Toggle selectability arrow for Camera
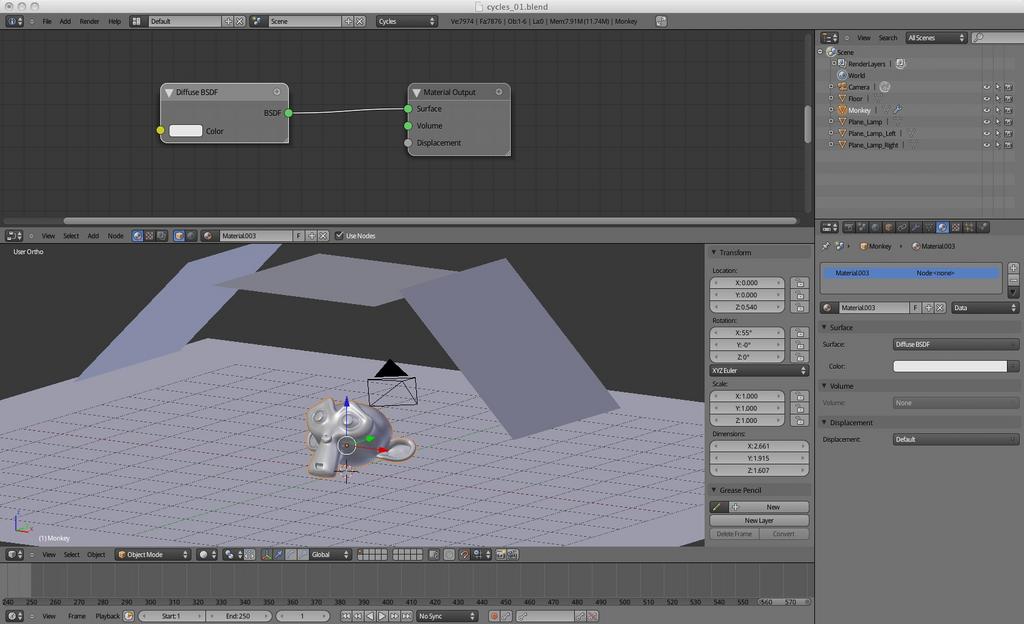 pyautogui.click(x=998, y=87)
